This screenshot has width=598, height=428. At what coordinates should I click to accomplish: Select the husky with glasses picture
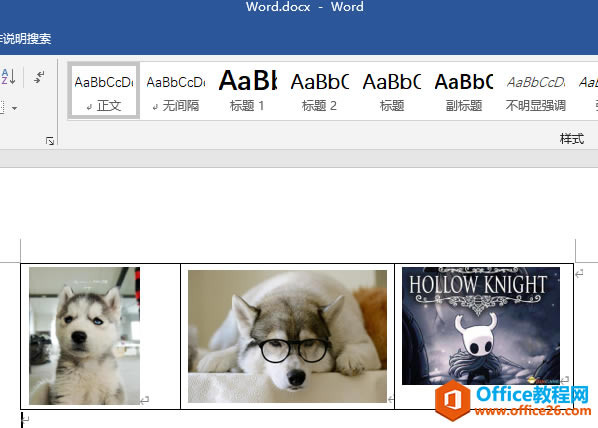click(287, 336)
